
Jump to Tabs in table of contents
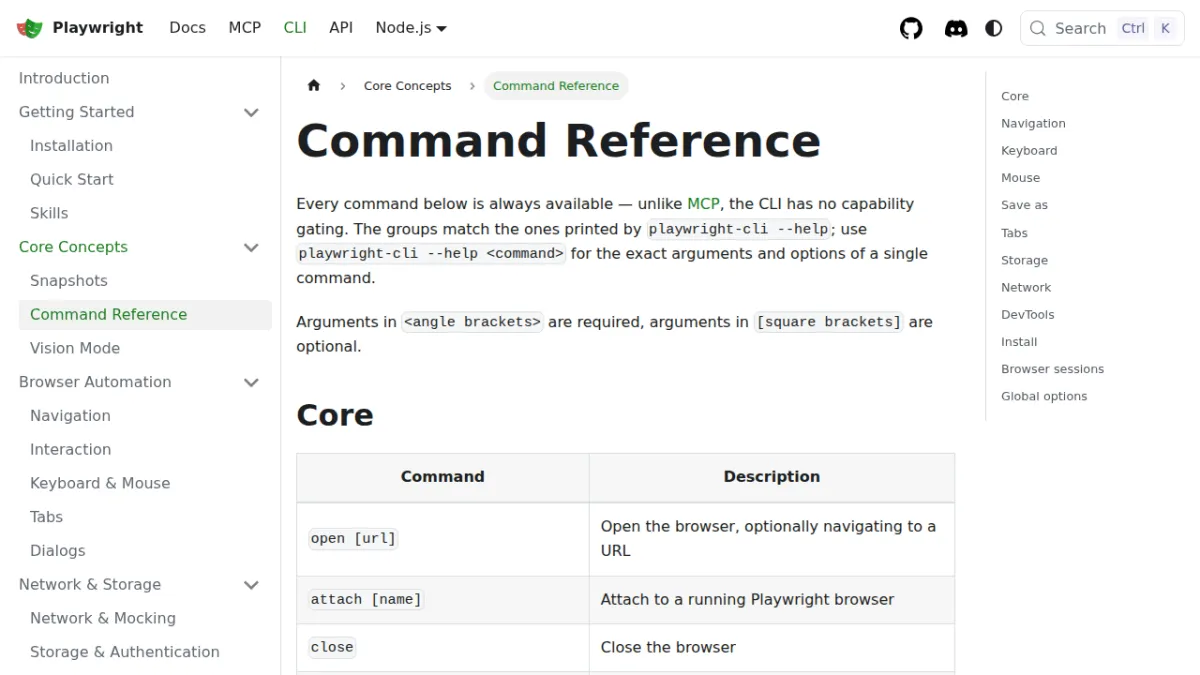[x=1014, y=233]
